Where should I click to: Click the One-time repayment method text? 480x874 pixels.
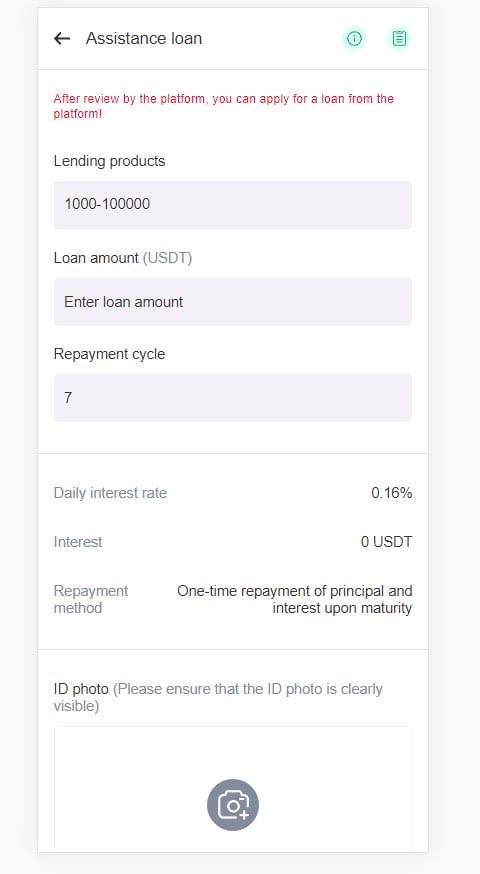point(295,599)
